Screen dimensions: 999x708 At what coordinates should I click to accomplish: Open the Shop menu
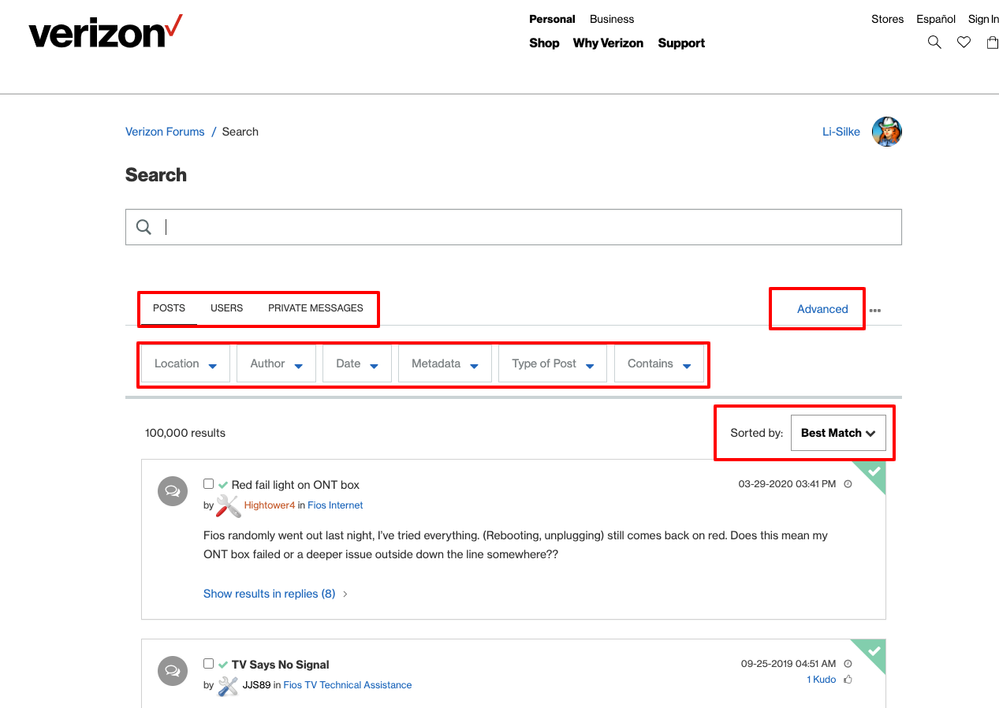point(544,43)
